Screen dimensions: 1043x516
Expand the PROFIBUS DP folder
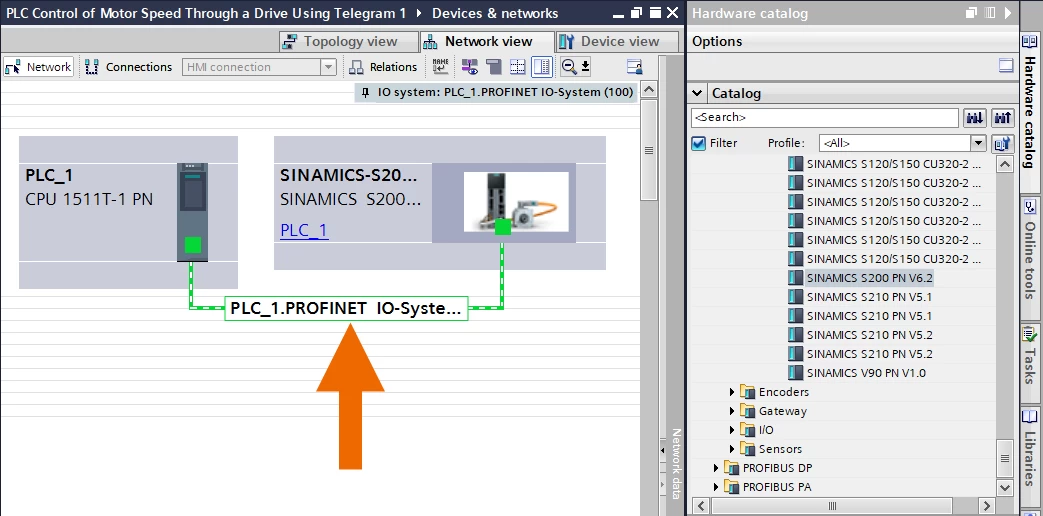tap(716, 467)
